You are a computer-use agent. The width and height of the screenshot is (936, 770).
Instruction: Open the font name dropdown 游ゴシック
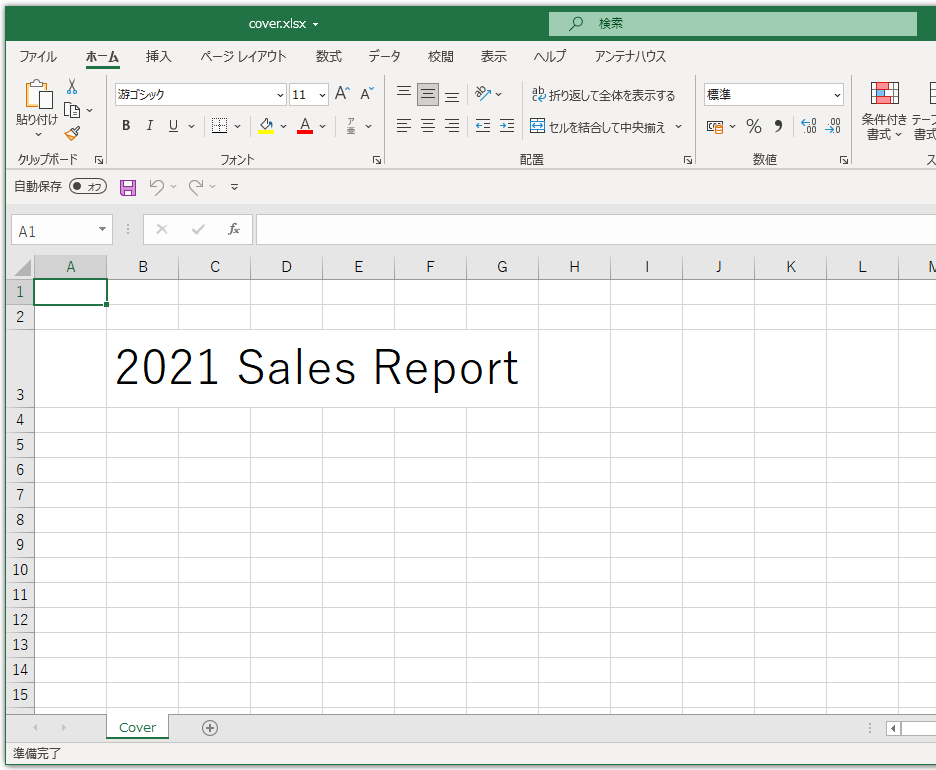pyautogui.click(x=281, y=95)
